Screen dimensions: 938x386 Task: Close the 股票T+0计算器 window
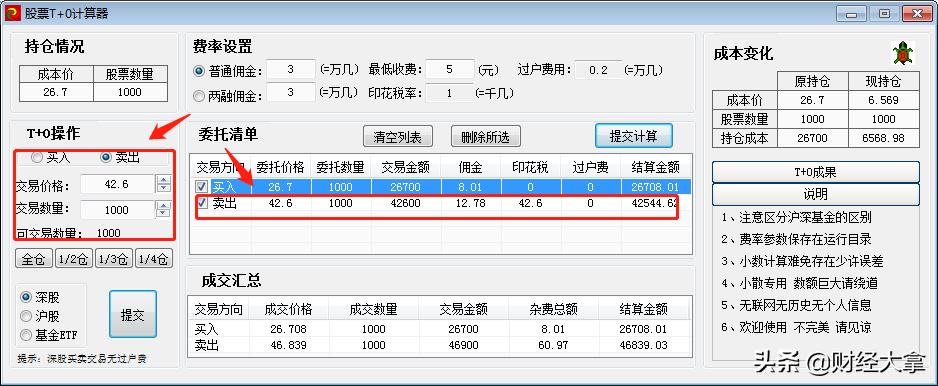(x=916, y=13)
